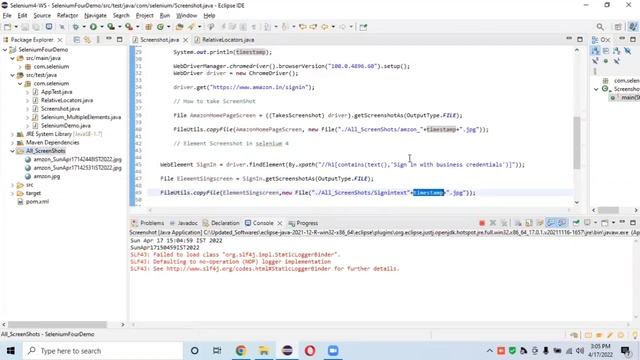
Task: Collapse the src/test/java folder
Action: point(13,75)
